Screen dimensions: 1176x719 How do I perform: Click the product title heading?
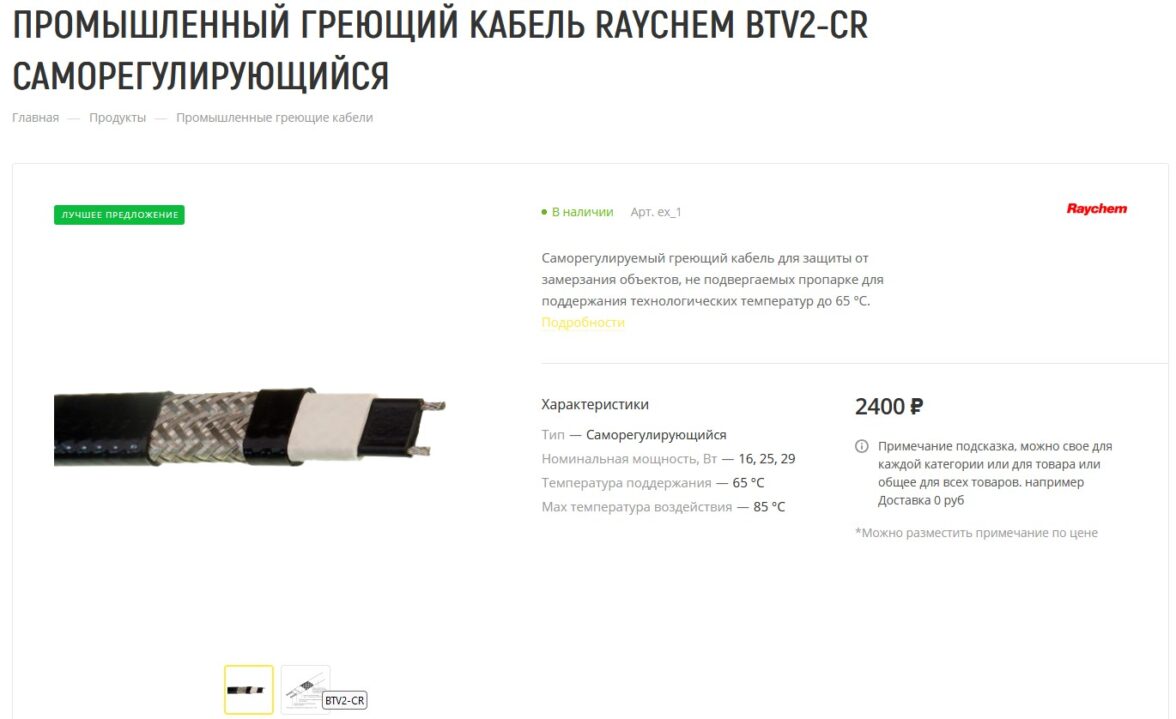pos(440,50)
